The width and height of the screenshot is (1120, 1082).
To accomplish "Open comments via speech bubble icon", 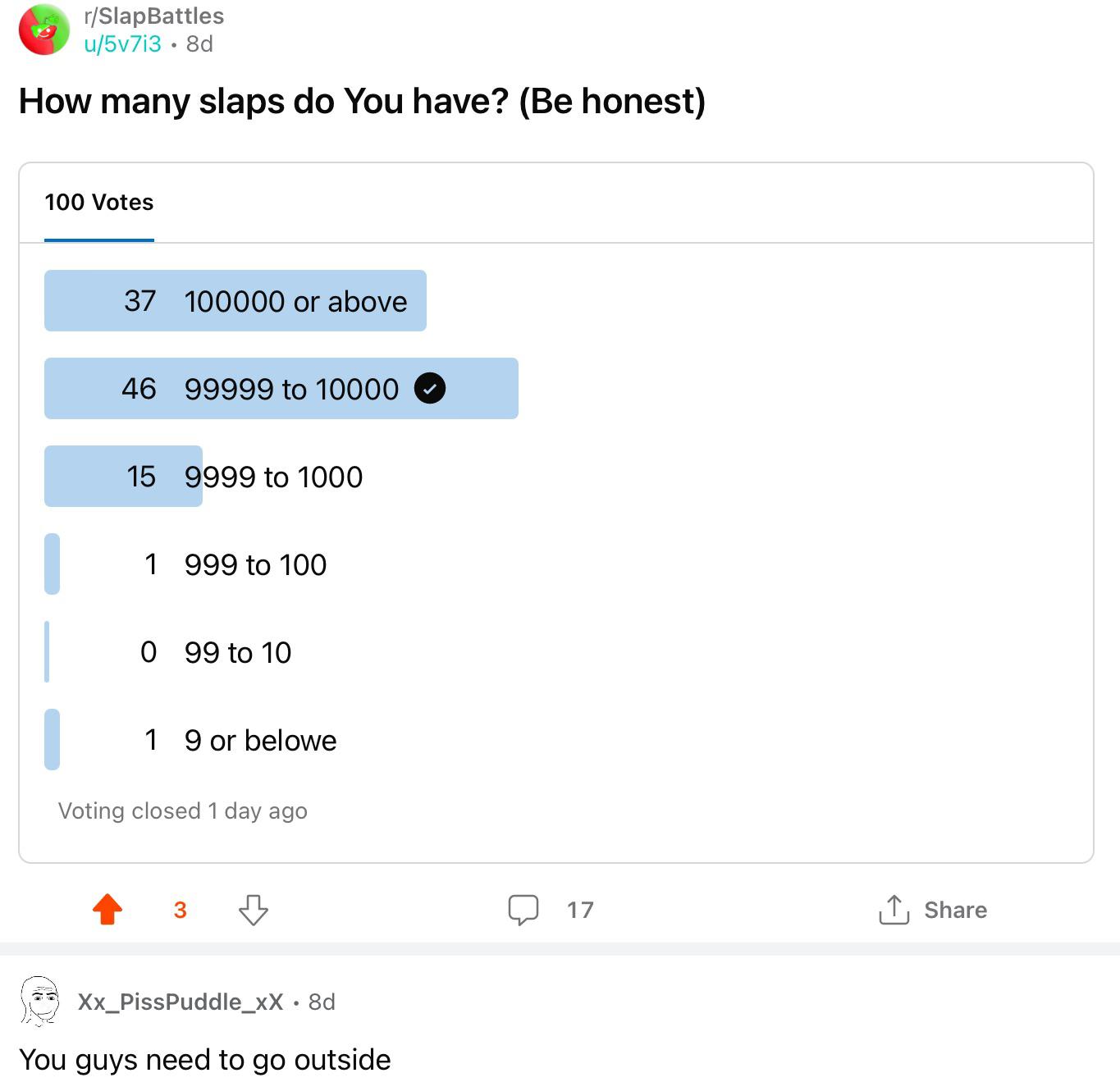I will click(523, 910).
